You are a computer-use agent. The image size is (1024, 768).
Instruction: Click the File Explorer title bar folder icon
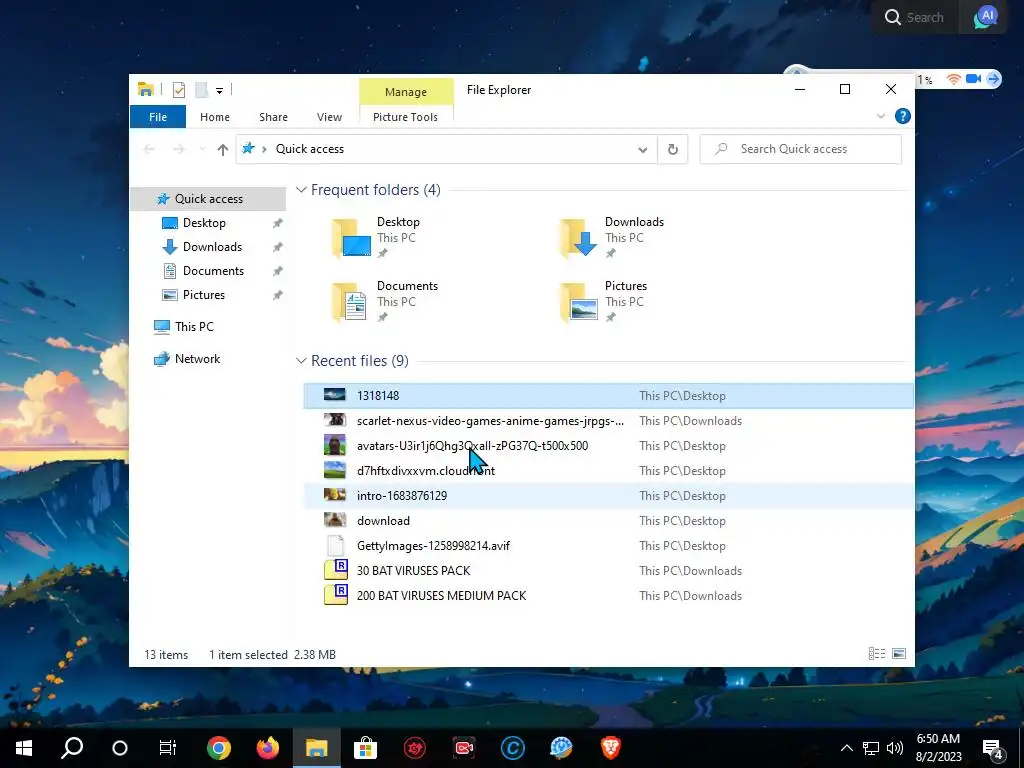146,89
